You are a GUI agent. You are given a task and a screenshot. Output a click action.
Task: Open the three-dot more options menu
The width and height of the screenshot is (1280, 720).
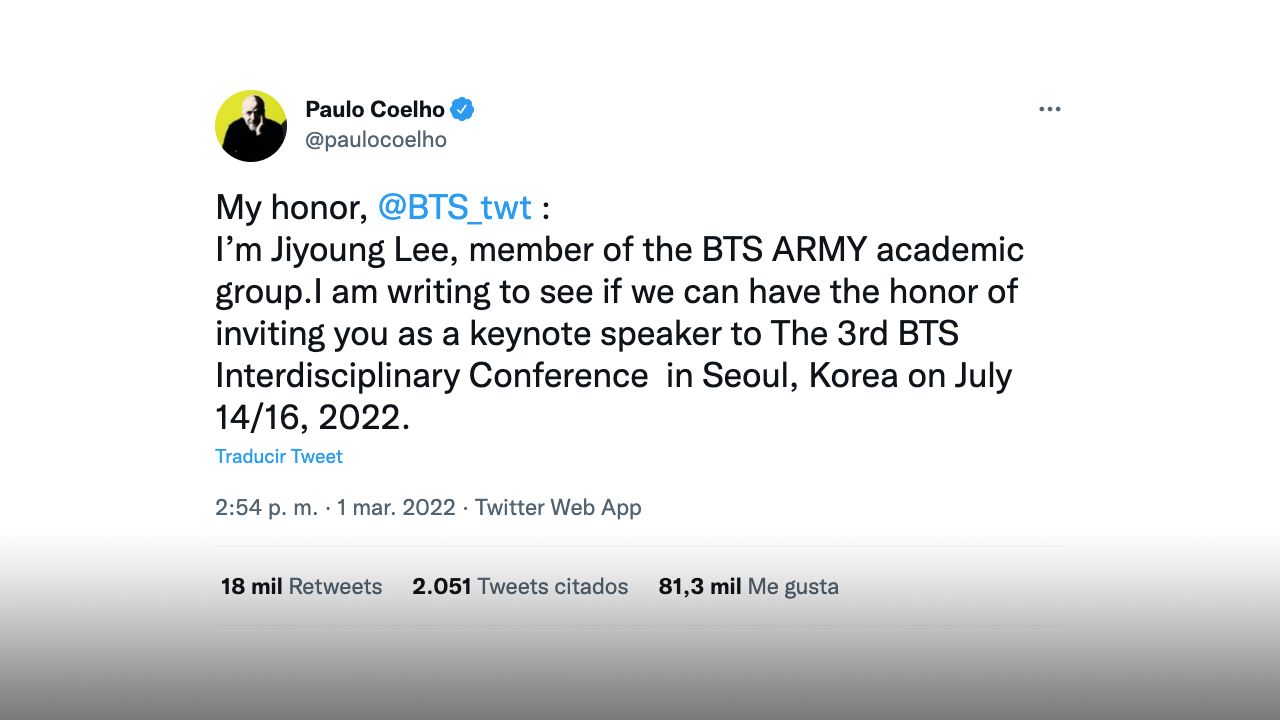click(1049, 109)
